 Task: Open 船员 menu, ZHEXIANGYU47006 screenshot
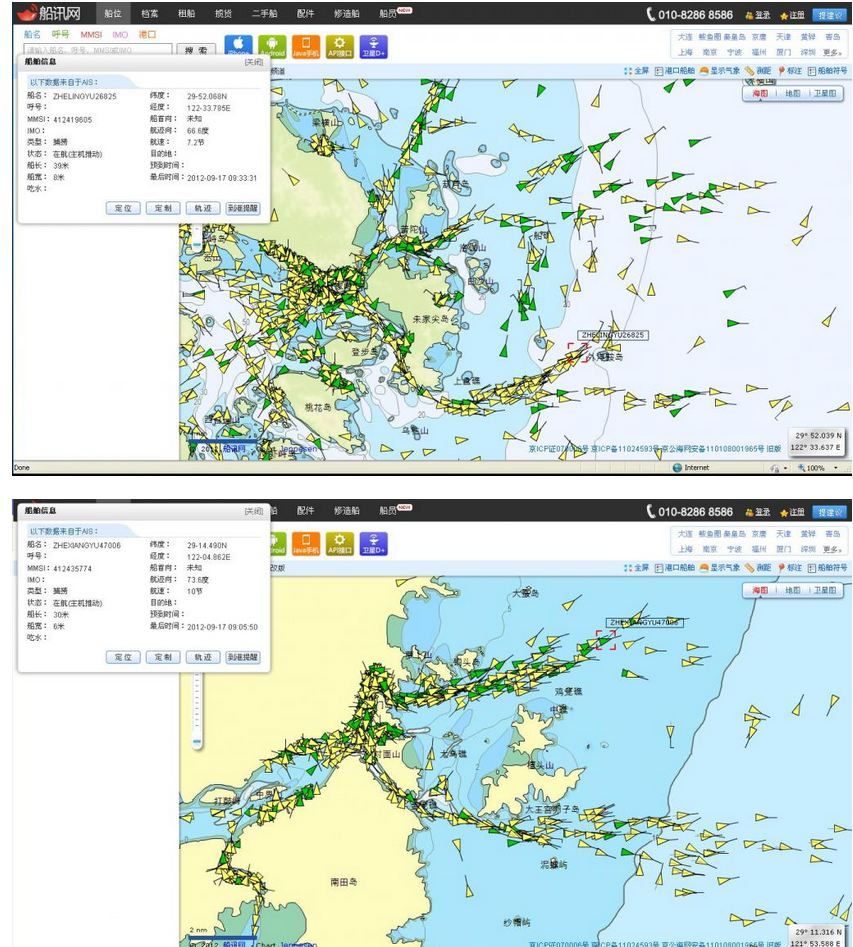[x=388, y=510]
